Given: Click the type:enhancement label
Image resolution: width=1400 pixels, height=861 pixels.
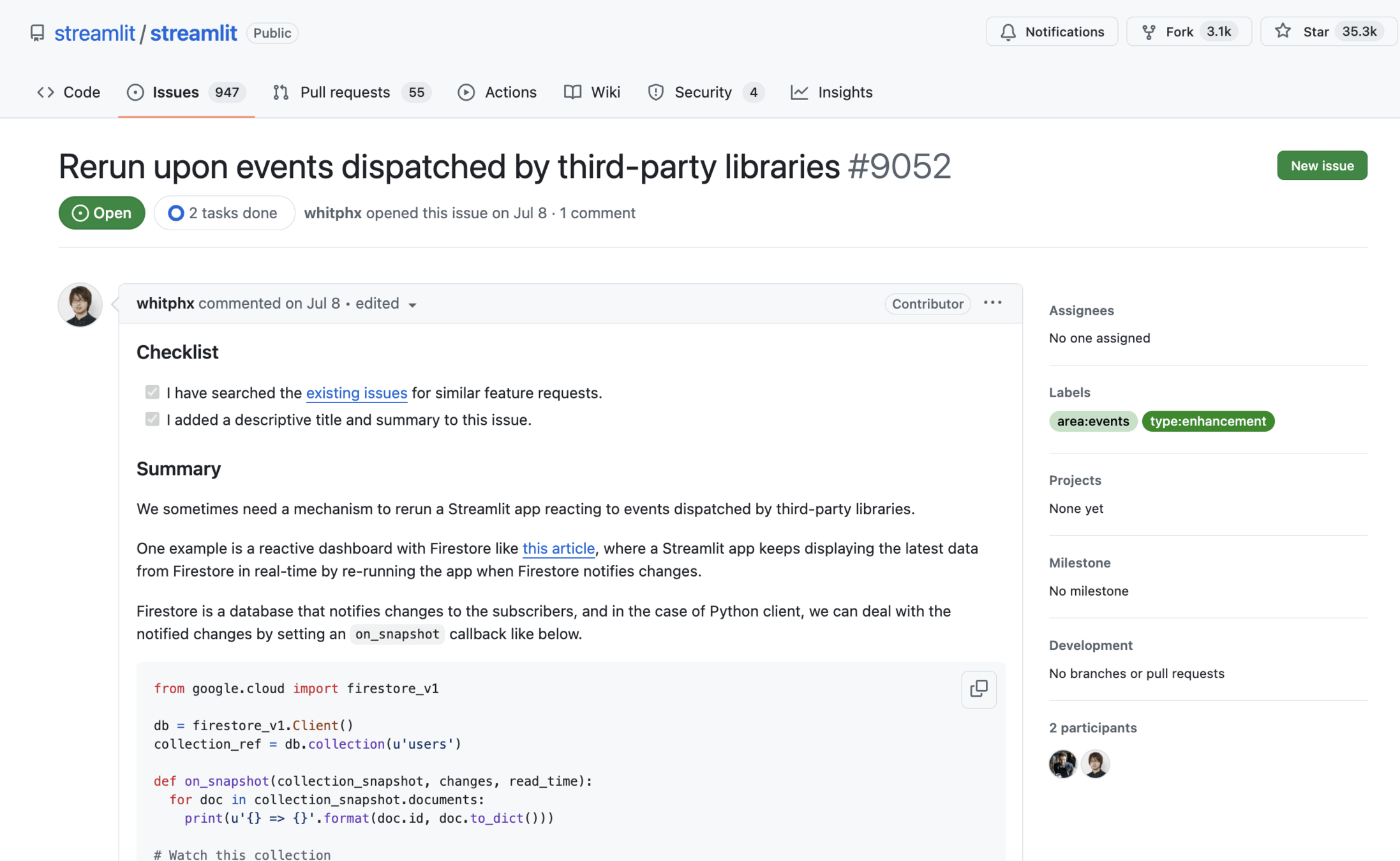Looking at the screenshot, I should [1207, 421].
